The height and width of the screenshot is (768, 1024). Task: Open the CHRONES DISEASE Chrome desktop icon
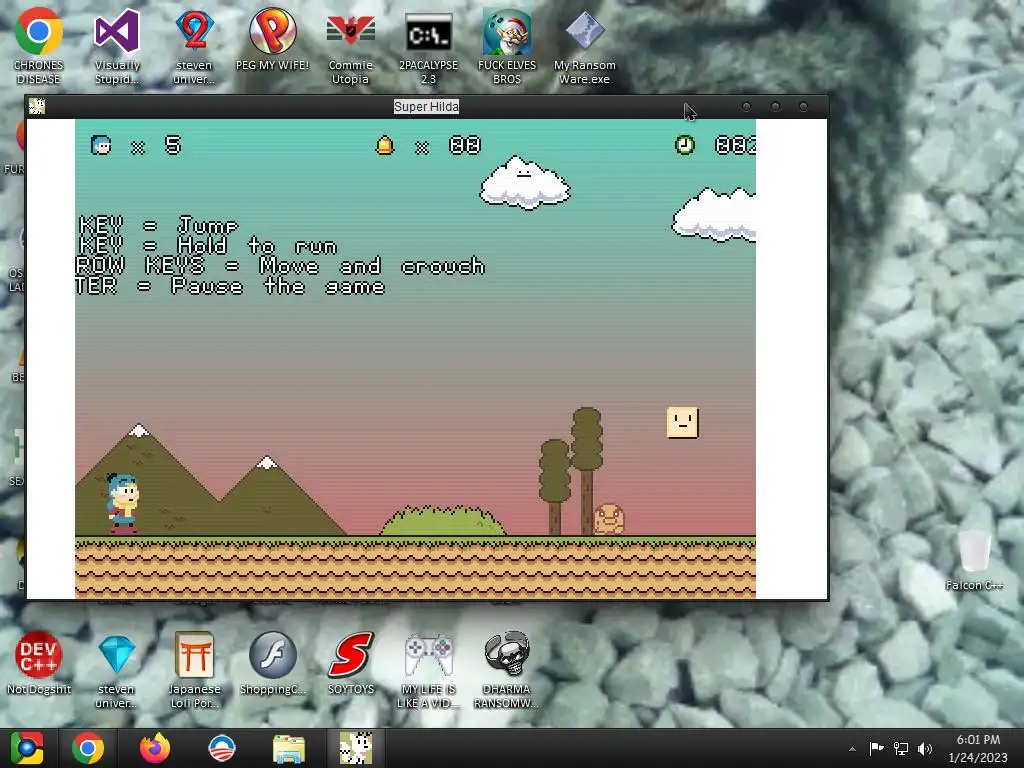point(39,46)
